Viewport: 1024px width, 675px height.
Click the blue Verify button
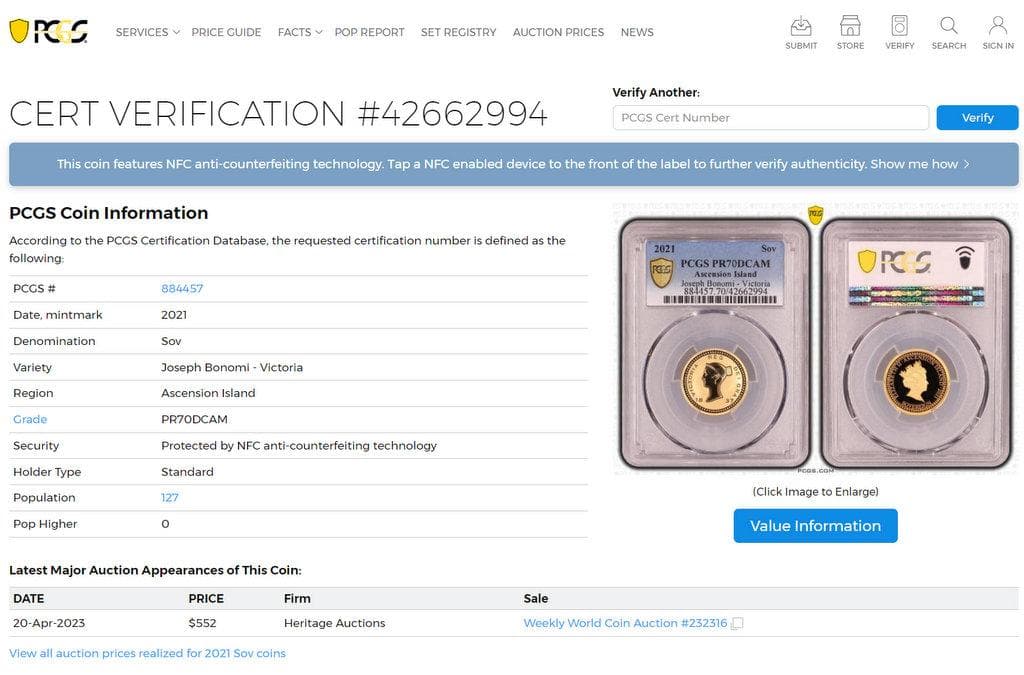[977, 118]
